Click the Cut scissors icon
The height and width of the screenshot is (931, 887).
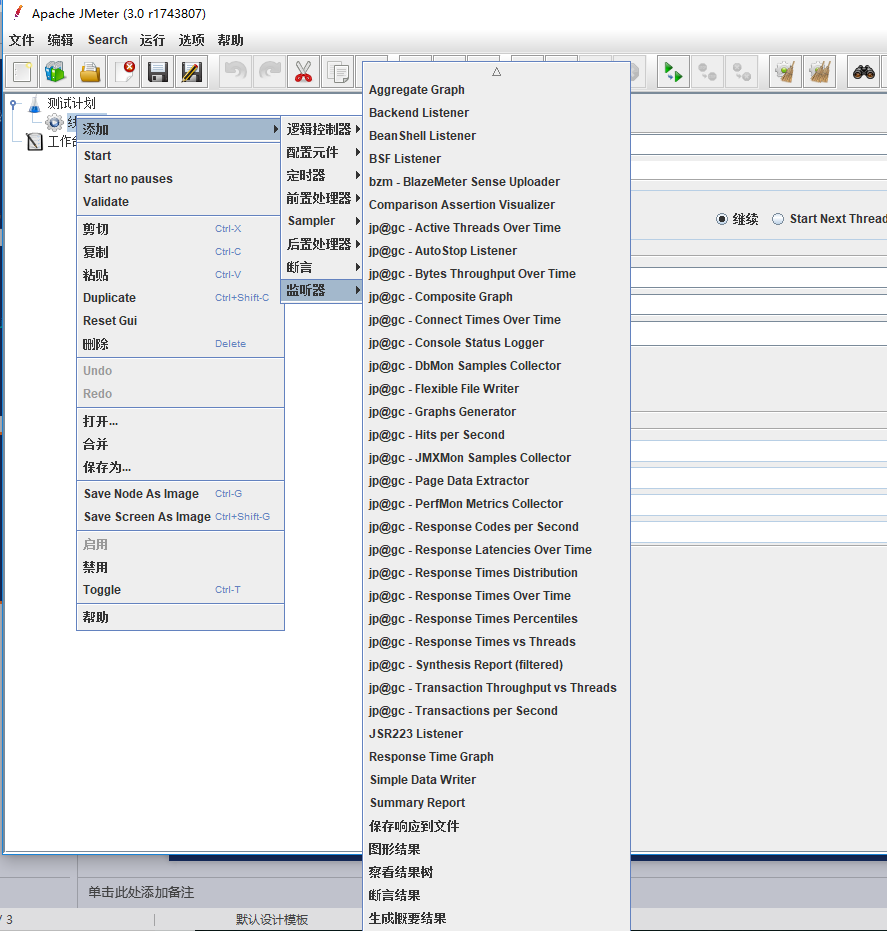click(x=303, y=72)
